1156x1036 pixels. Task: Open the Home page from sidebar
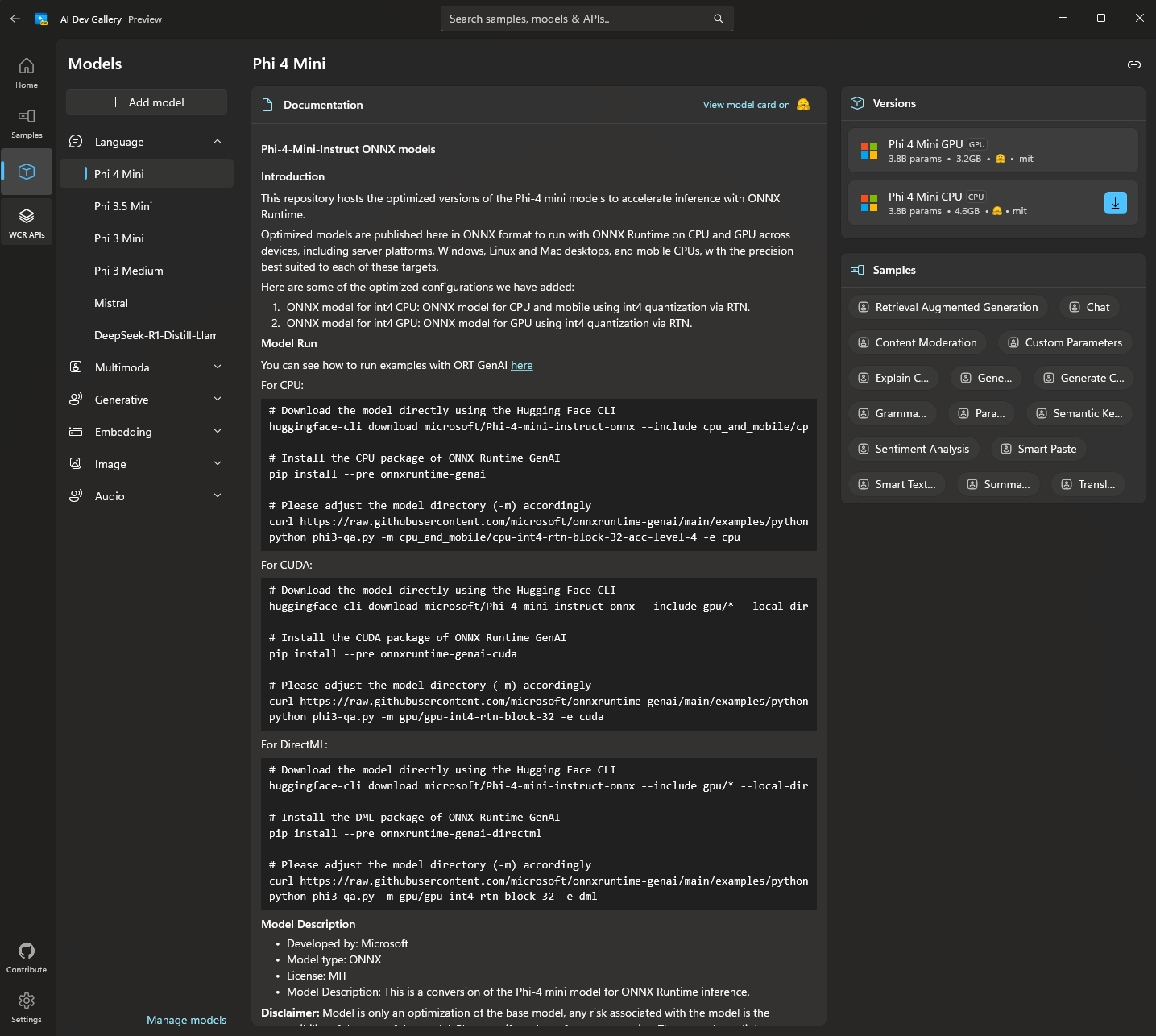(x=27, y=73)
